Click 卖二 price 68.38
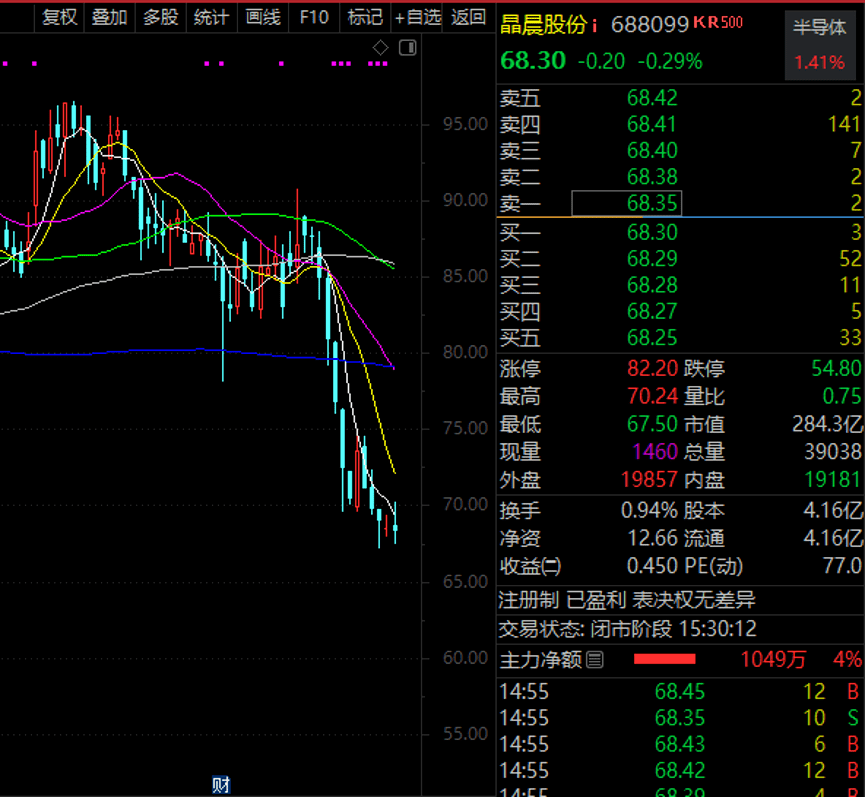 [x=652, y=177]
